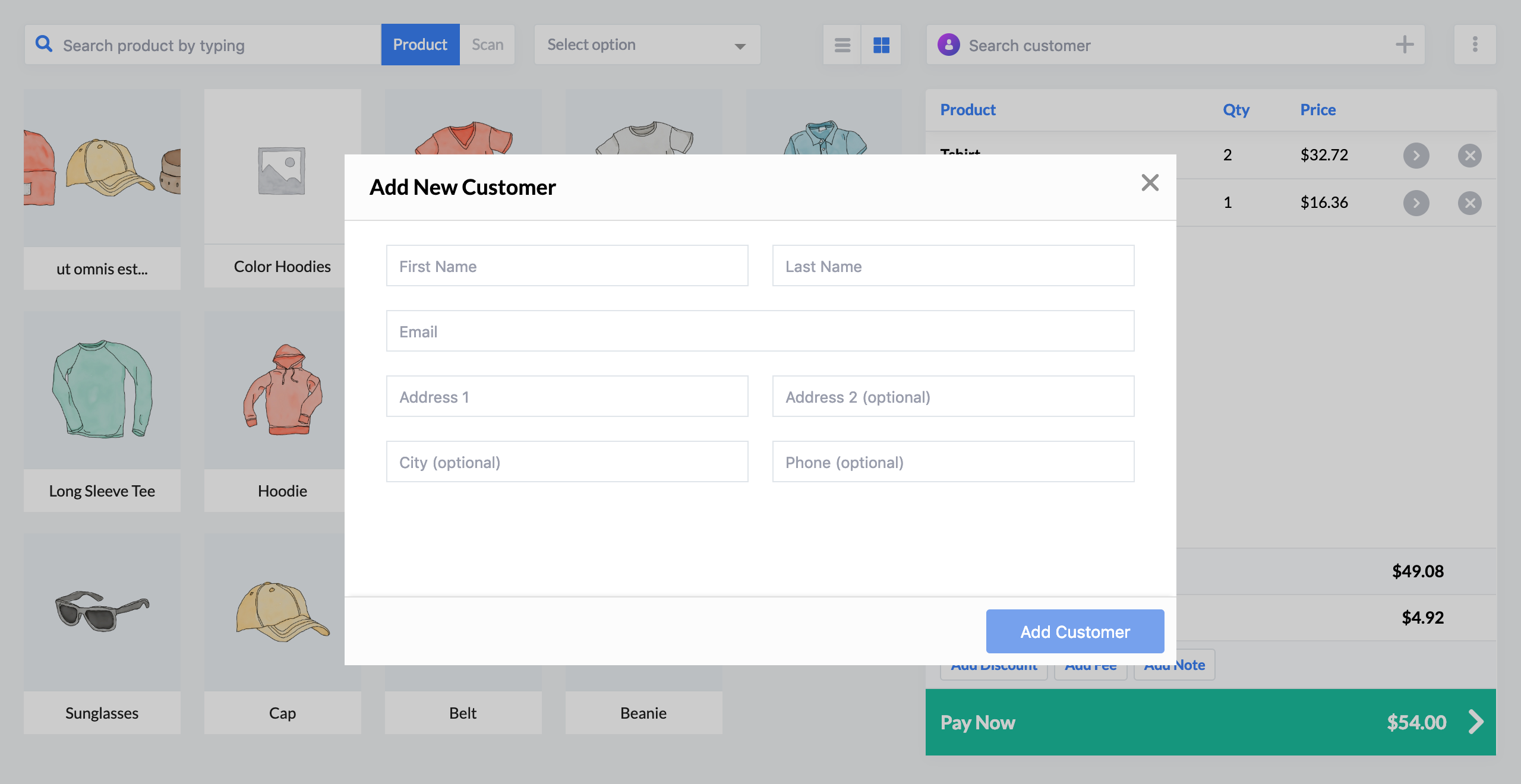Switch to grid view layout

pos(881,45)
